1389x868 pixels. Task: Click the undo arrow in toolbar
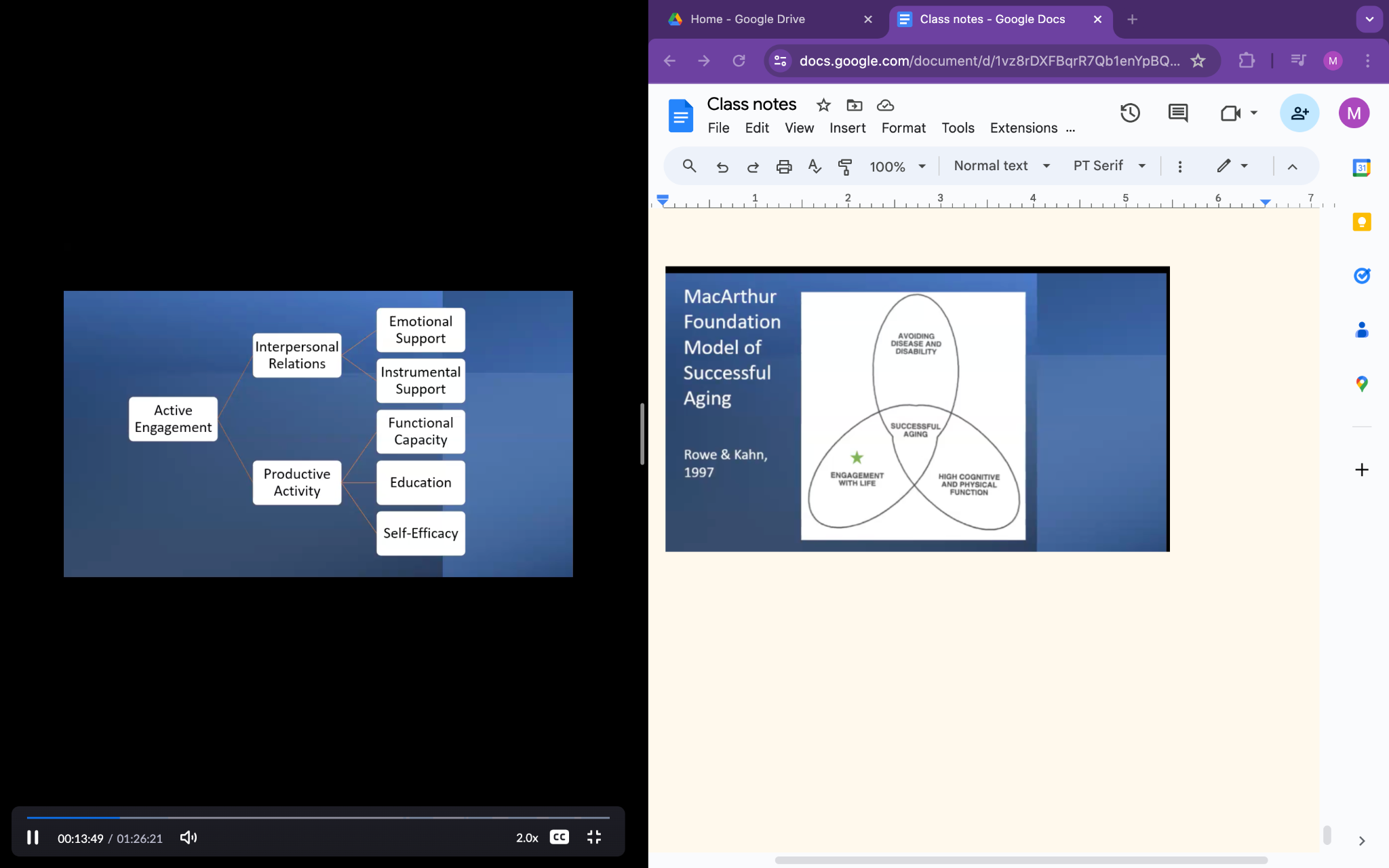click(722, 167)
